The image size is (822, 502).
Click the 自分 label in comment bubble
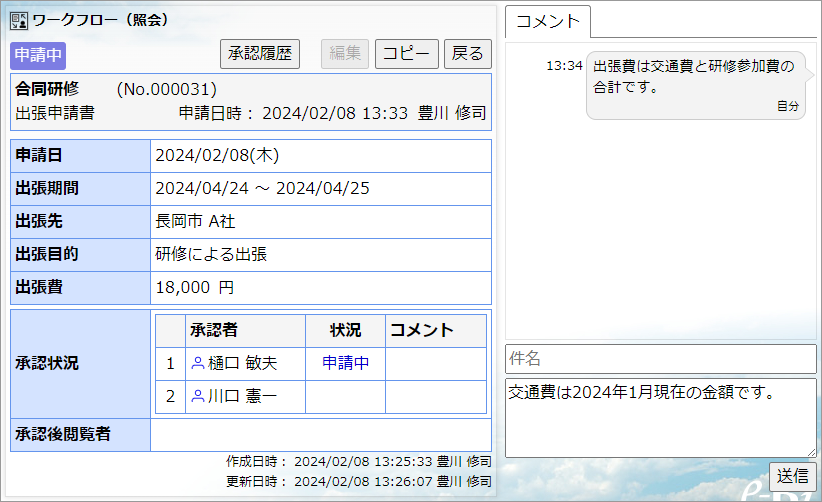(787, 106)
